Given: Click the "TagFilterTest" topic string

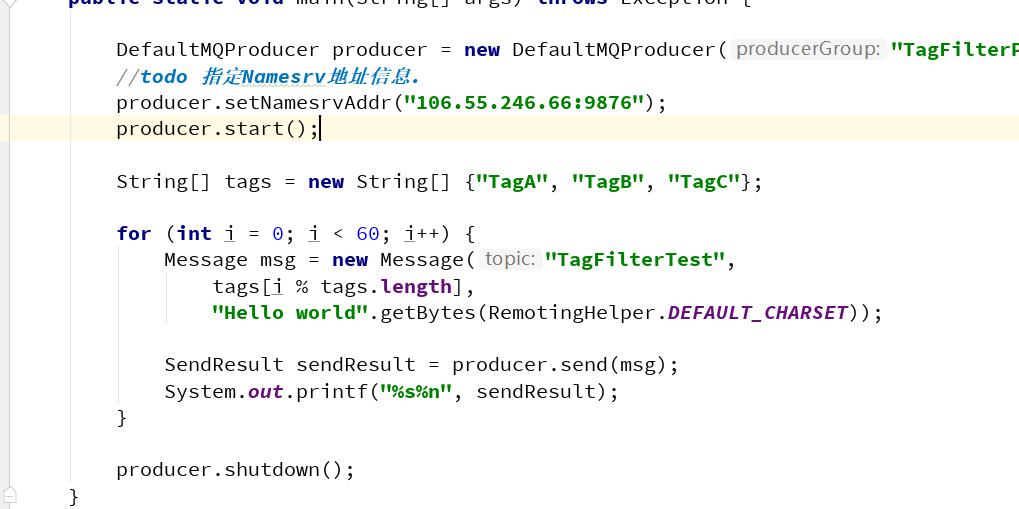Looking at the screenshot, I should coord(635,259).
